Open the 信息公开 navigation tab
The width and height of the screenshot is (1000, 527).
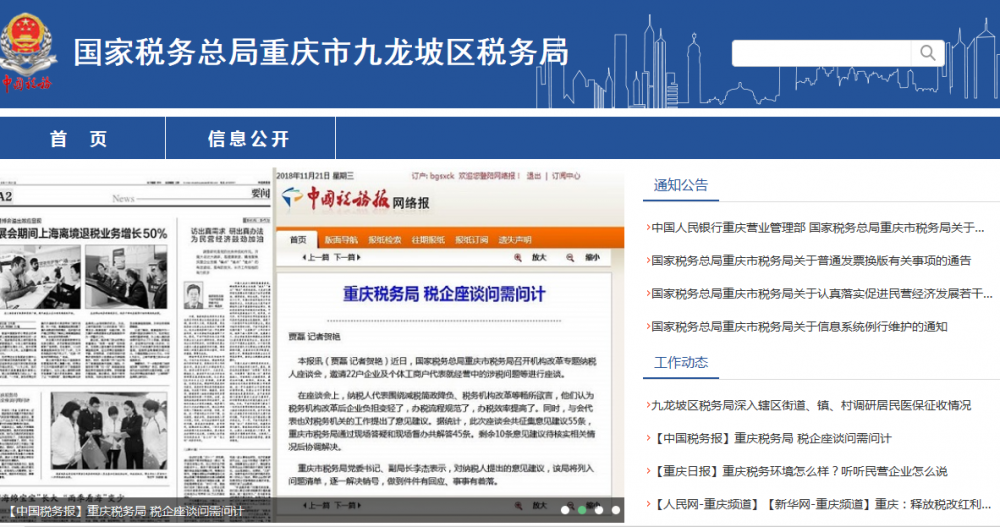pyautogui.click(x=249, y=138)
